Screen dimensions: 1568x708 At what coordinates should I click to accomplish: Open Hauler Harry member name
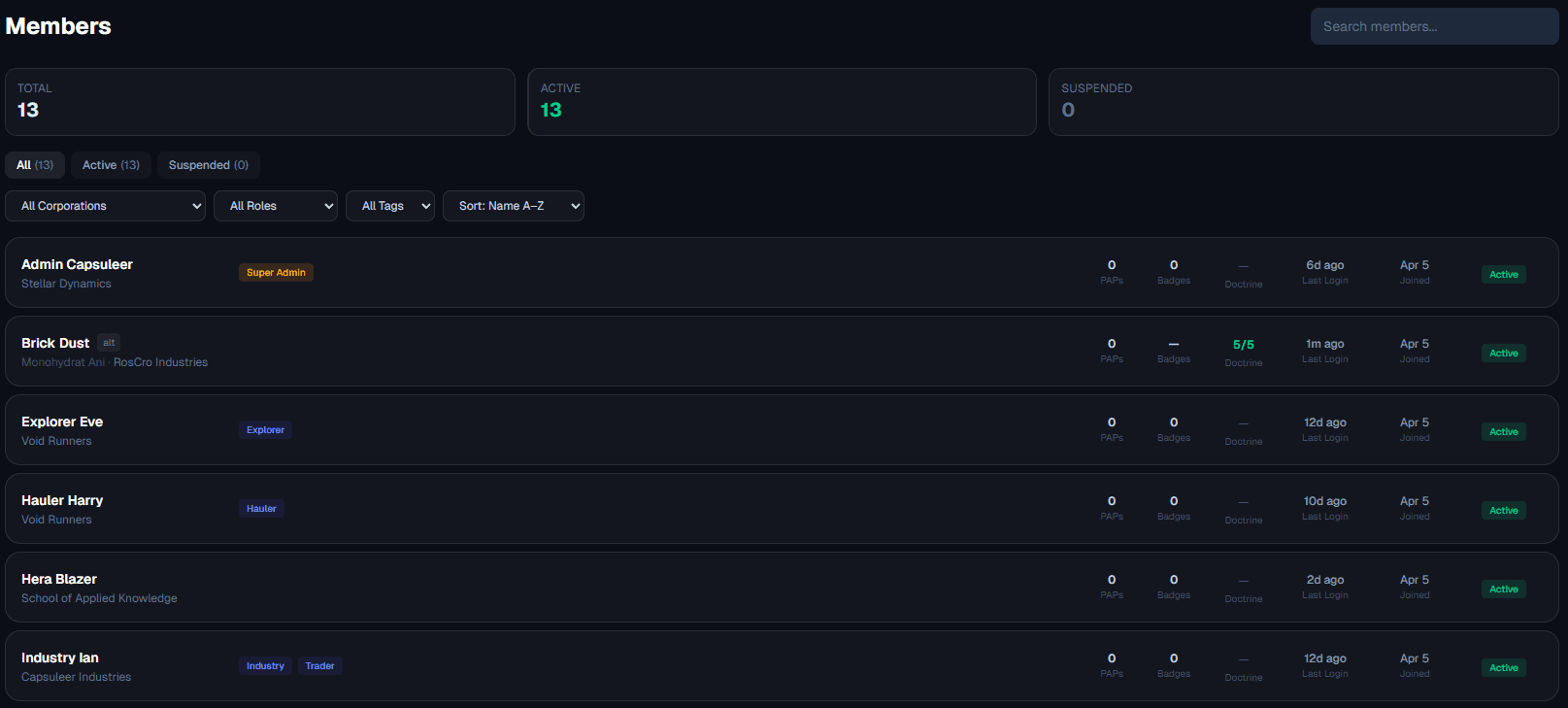[62, 500]
